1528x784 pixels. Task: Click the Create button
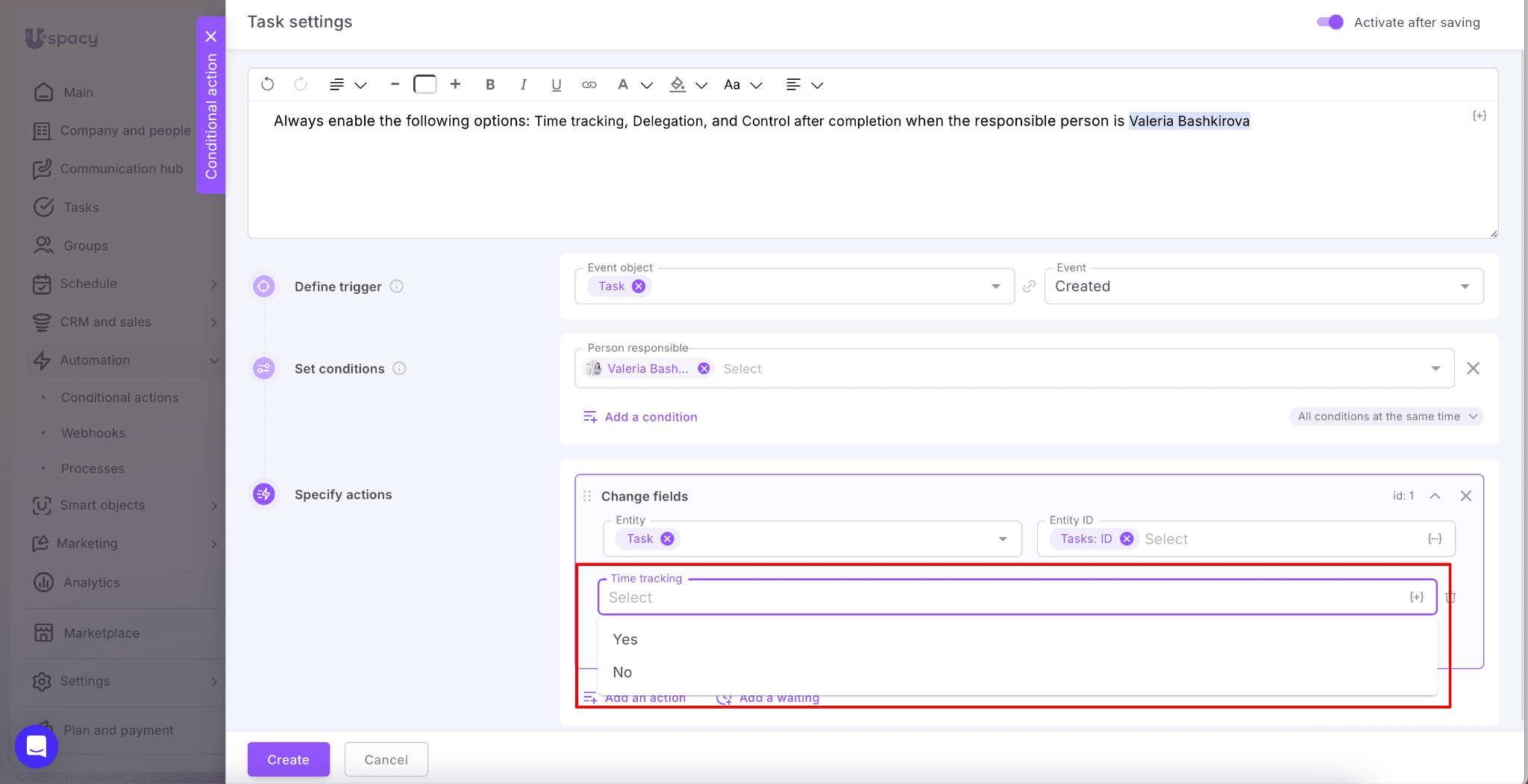(x=288, y=759)
